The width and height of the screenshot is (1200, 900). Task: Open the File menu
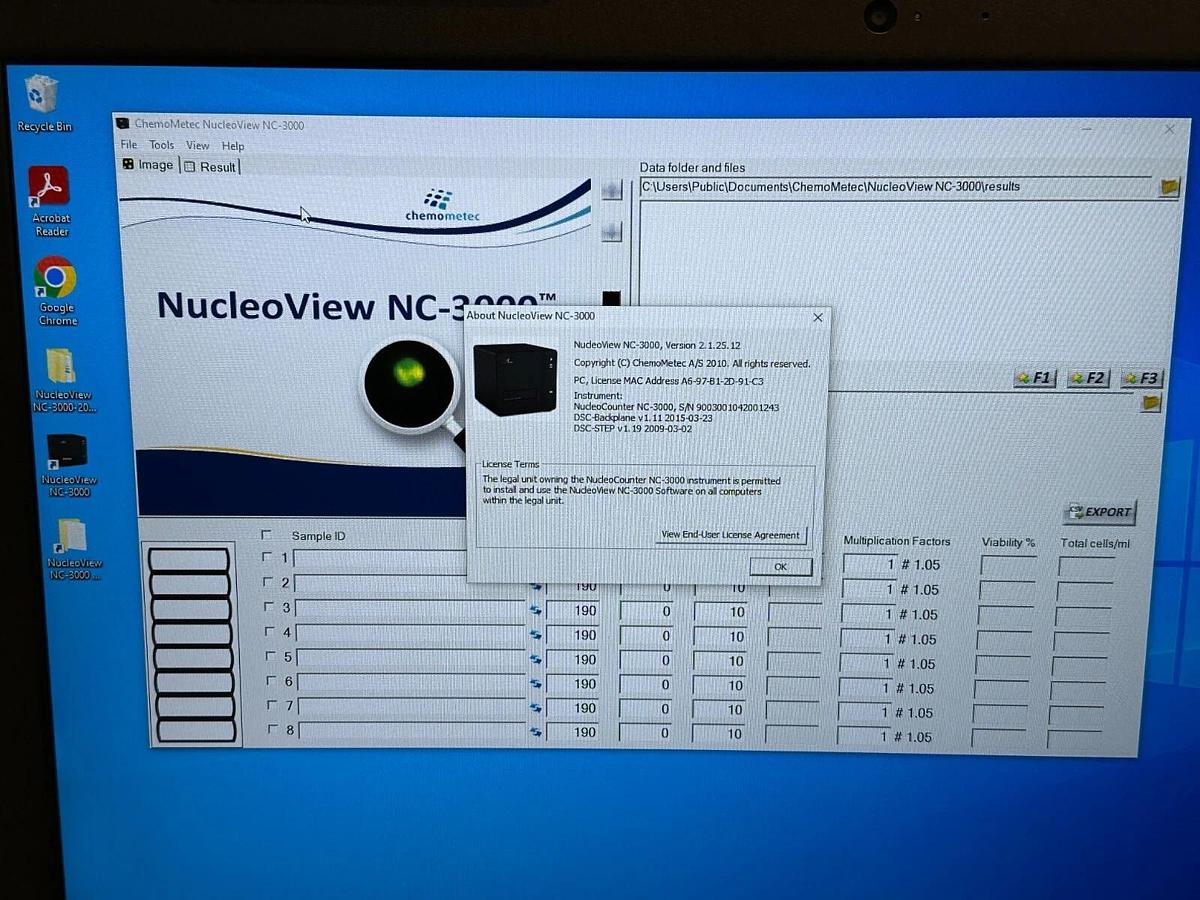[x=129, y=145]
